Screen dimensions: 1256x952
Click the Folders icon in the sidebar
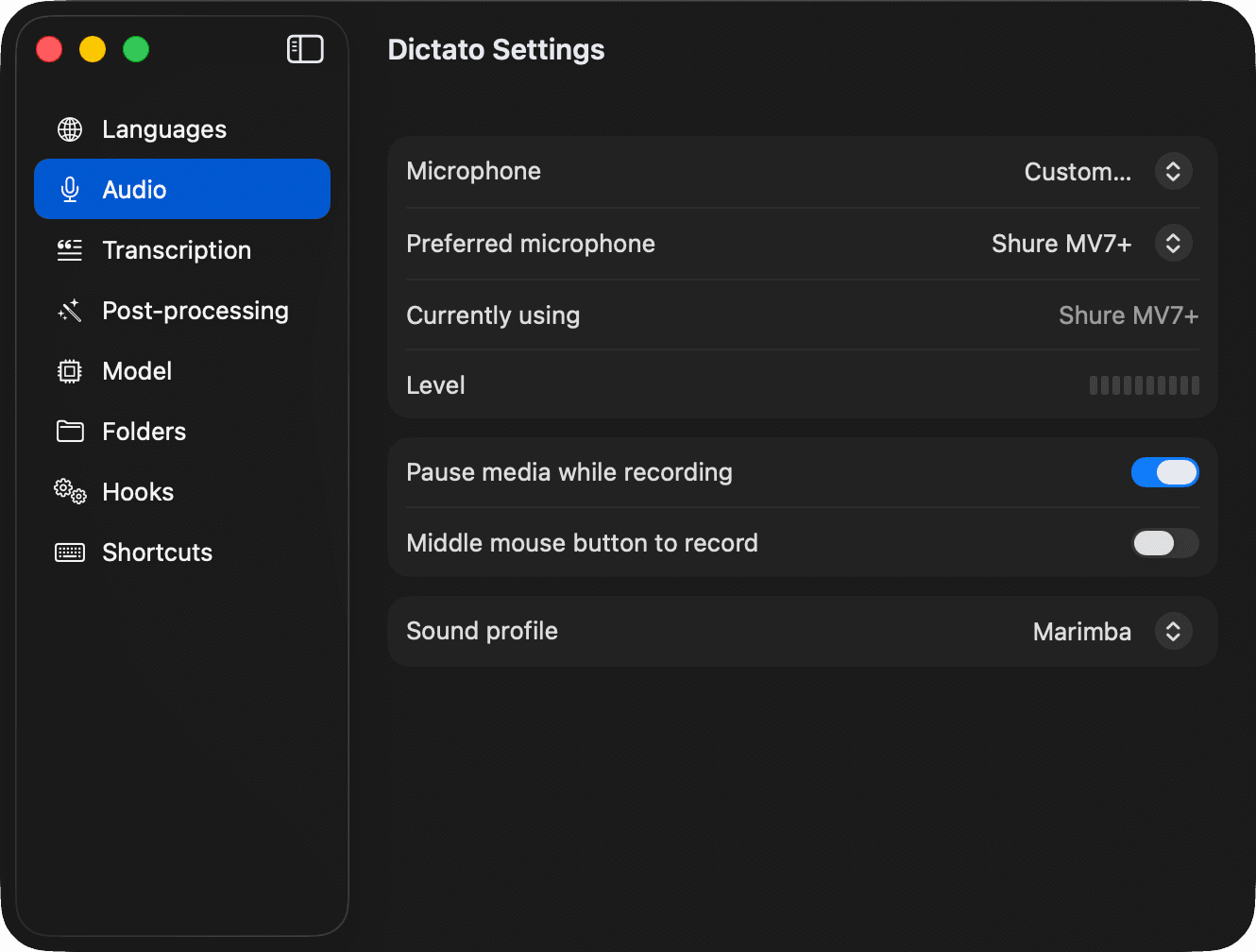(x=69, y=432)
